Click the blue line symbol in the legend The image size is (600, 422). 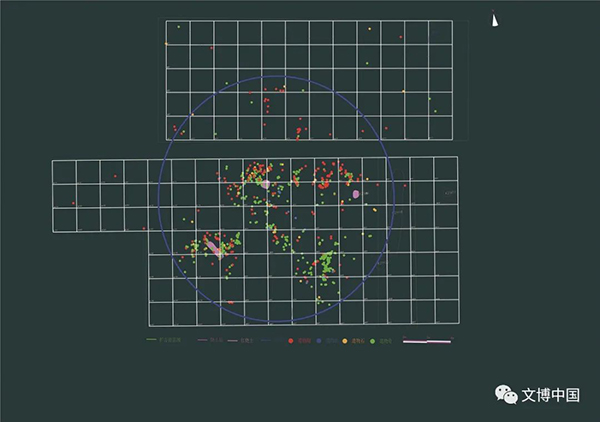[263, 341]
